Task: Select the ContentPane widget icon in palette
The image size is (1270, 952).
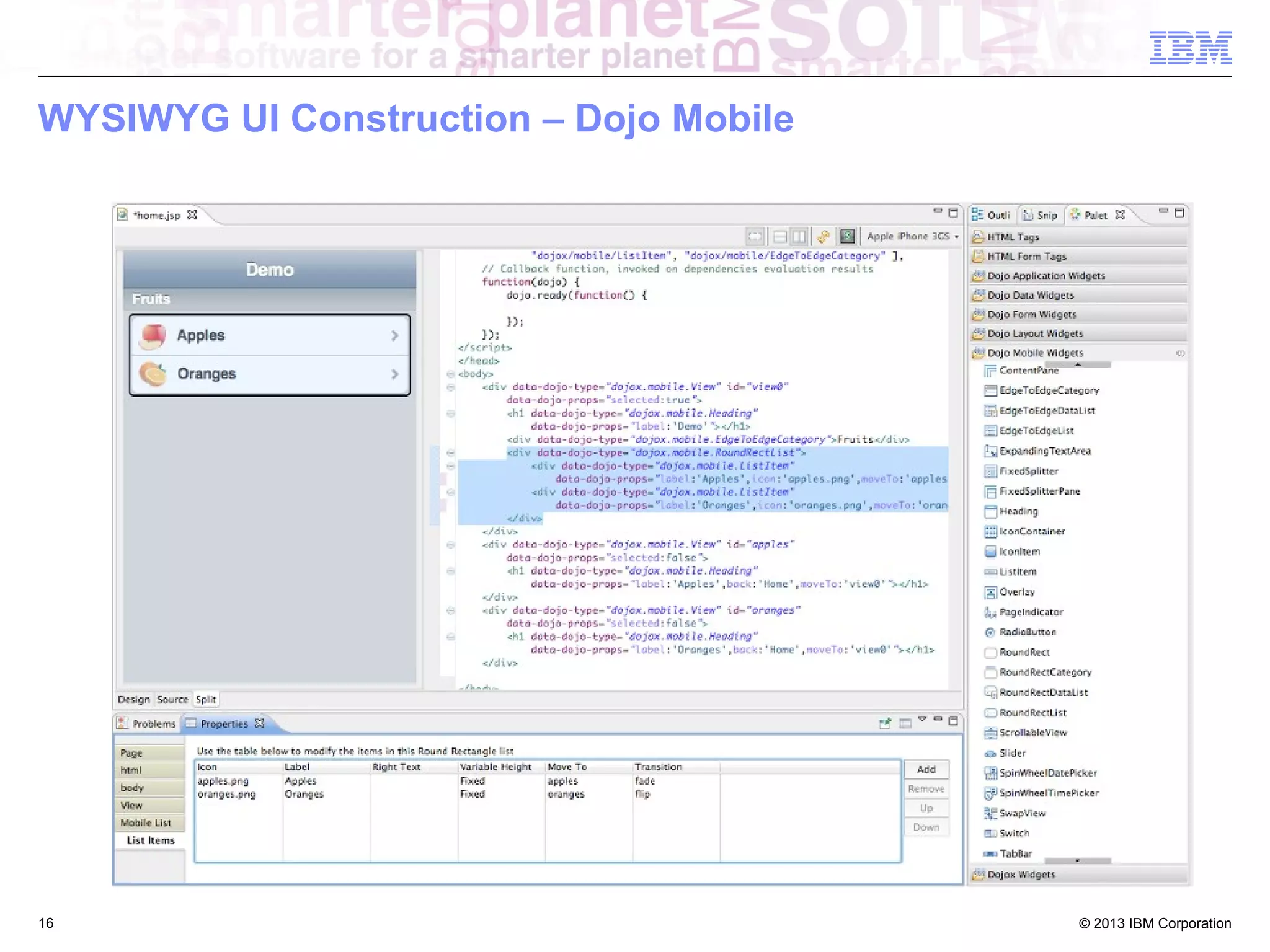Action: [x=990, y=371]
